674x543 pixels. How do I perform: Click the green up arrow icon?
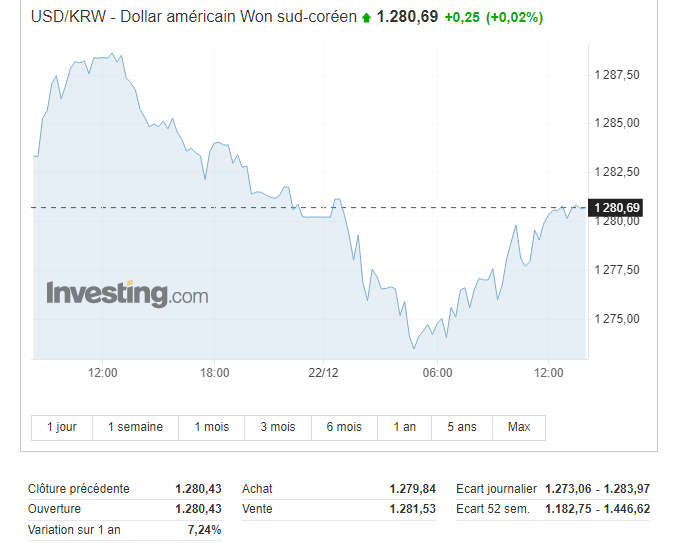click(366, 18)
